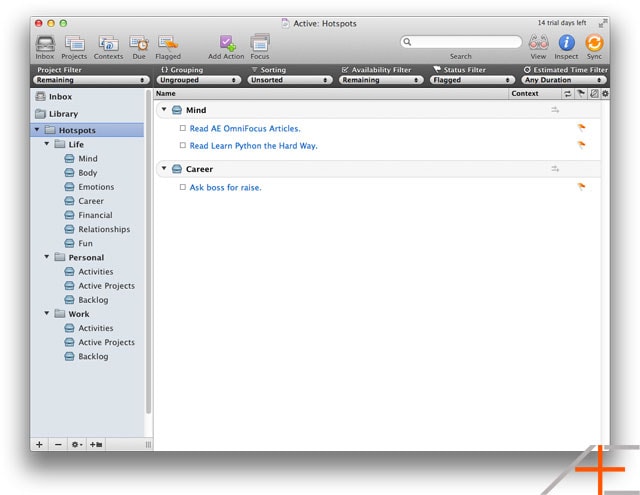Show Due items via toolbar icon
640x495 pixels.
click(139, 44)
